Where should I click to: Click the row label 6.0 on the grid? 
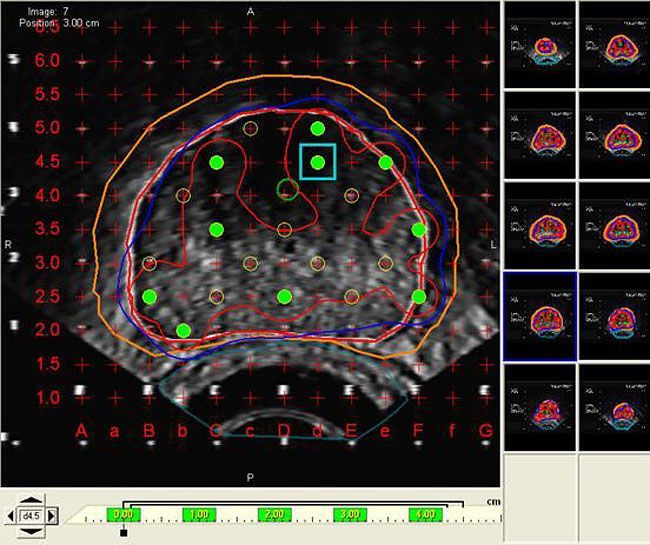(x=47, y=61)
